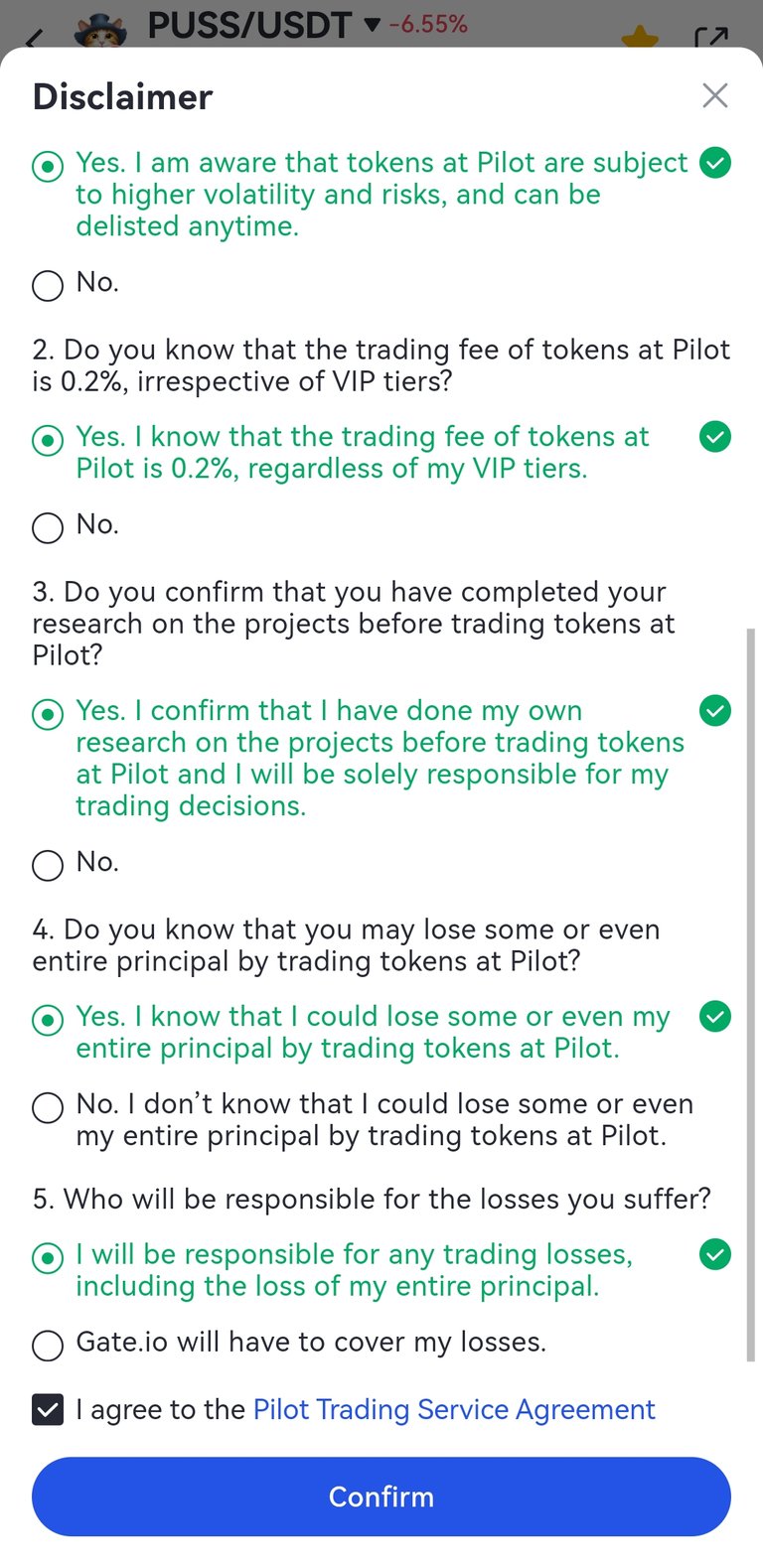The height and width of the screenshot is (1568, 763).
Task: Tap the blue Confirm button
Action: coord(381,1497)
